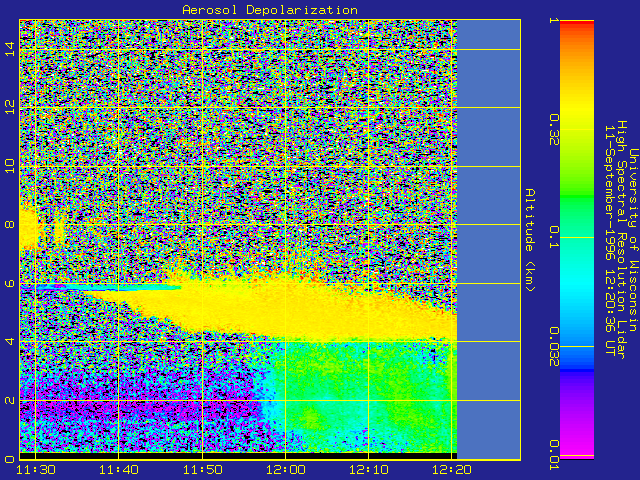640x480 pixels.
Task: Click the '11-September-1996 12:20:36 UT' timestamp
Action: click(x=610, y=240)
